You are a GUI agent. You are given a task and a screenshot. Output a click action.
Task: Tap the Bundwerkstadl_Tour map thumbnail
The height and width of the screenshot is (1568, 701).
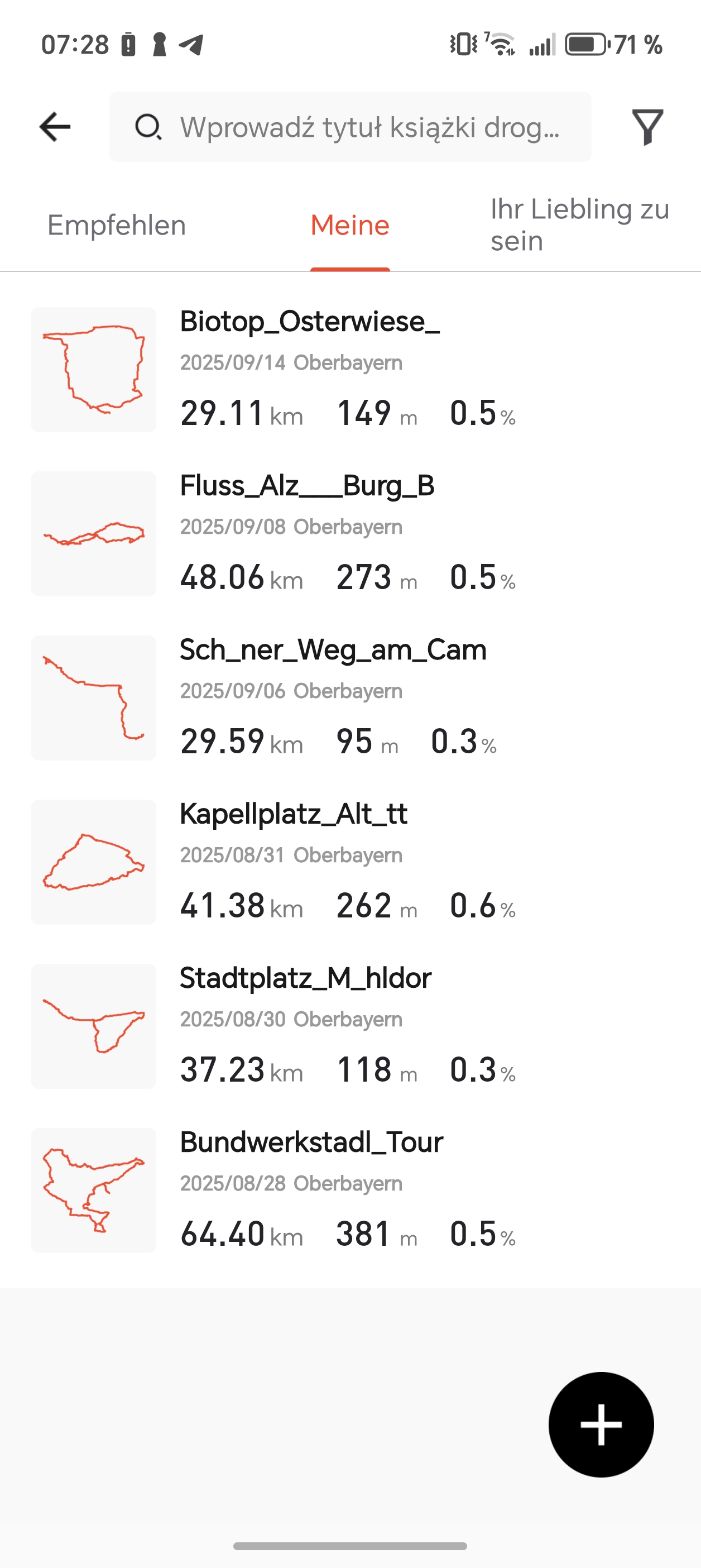click(x=94, y=1190)
